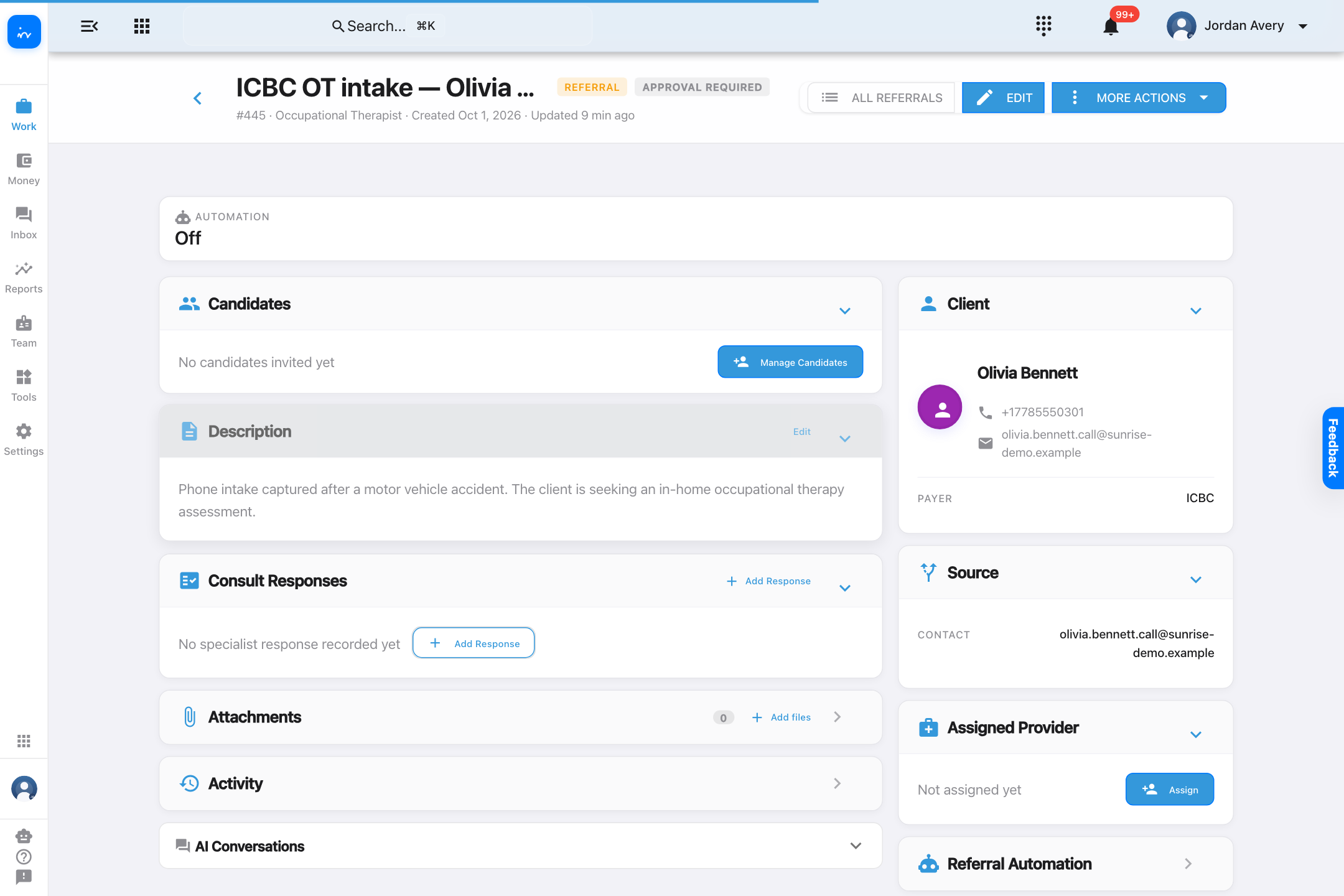The height and width of the screenshot is (896, 1344).
Task: Open the apps launcher grid near the bell
Action: click(x=1043, y=26)
